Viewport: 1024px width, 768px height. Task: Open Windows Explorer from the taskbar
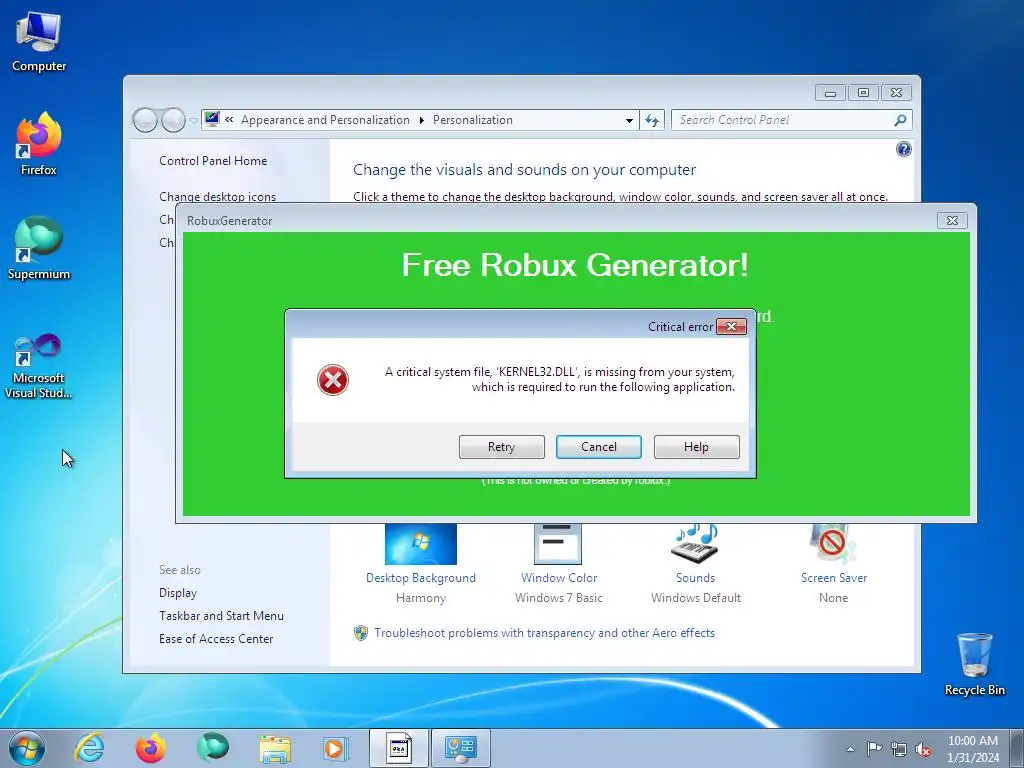(275, 749)
